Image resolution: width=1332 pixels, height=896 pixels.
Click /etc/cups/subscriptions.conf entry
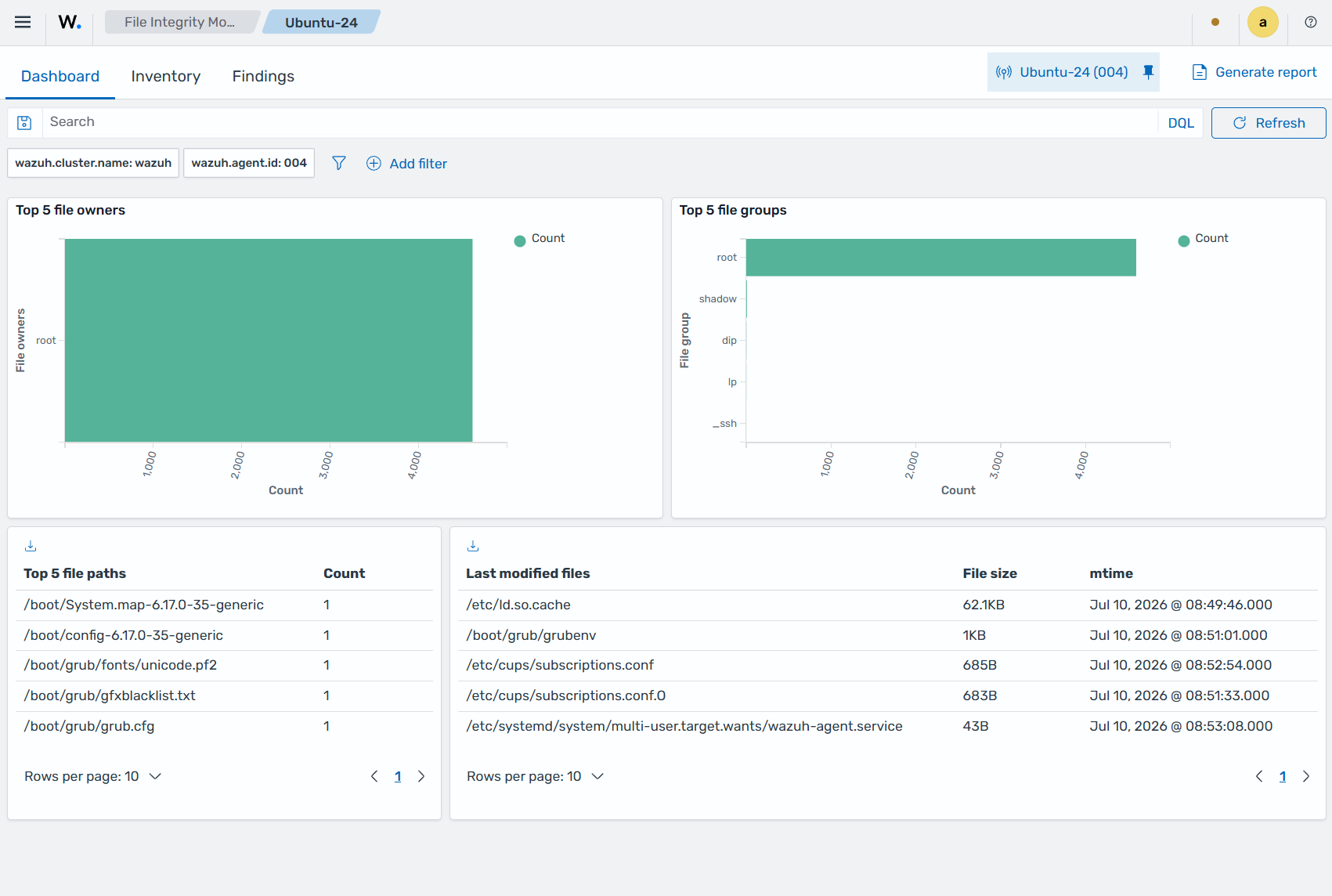pyautogui.click(x=560, y=665)
